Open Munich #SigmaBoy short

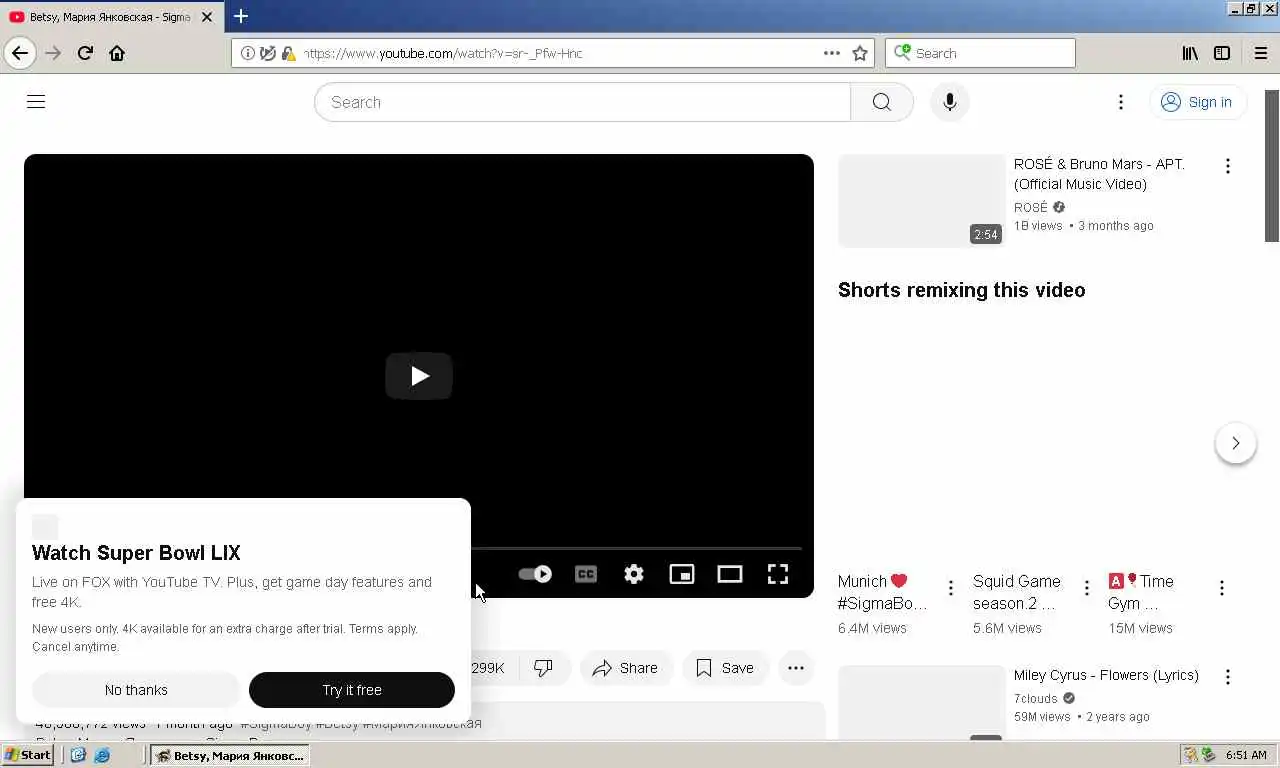pyautogui.click(x=884, y=592)
